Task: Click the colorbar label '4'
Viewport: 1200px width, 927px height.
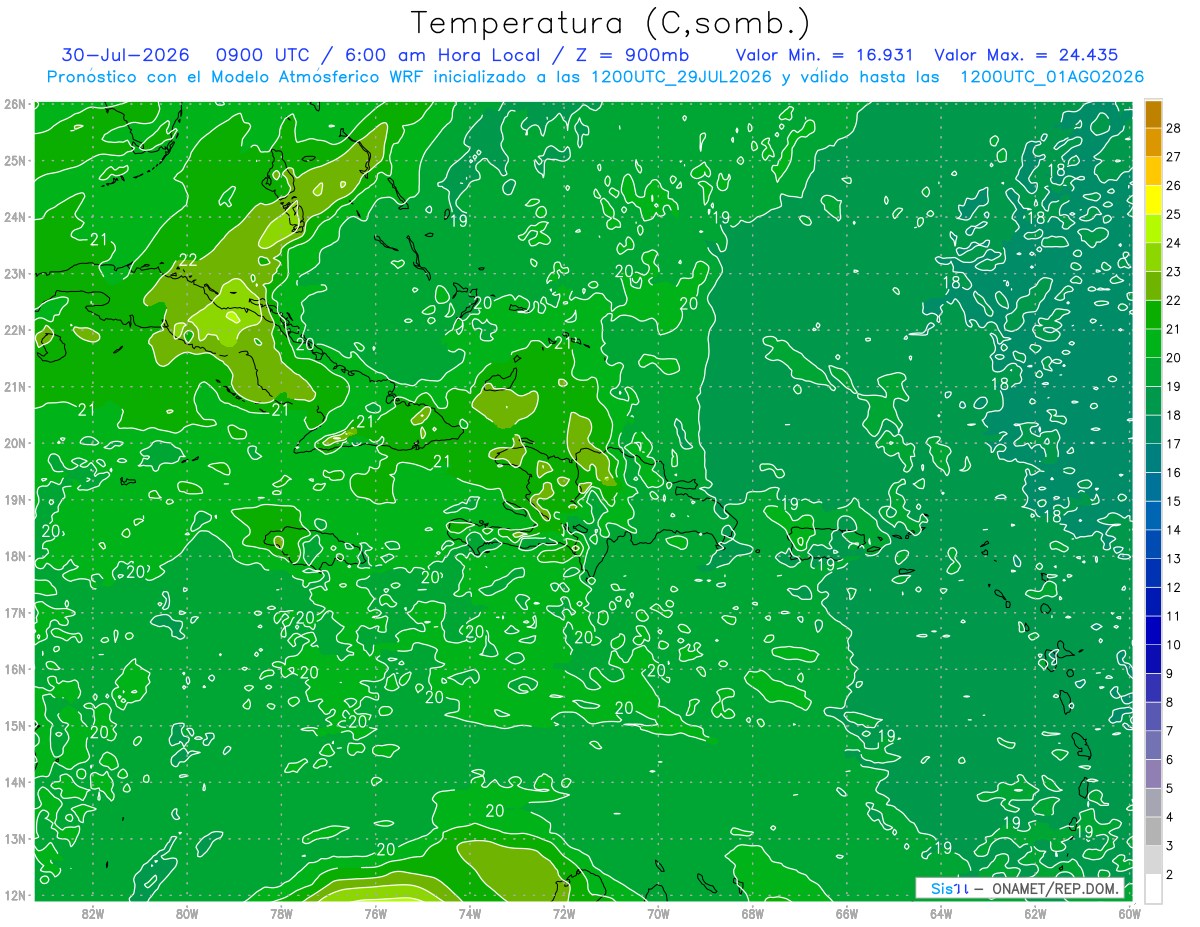Action: pyautogui.click(x=1170, y=817)
